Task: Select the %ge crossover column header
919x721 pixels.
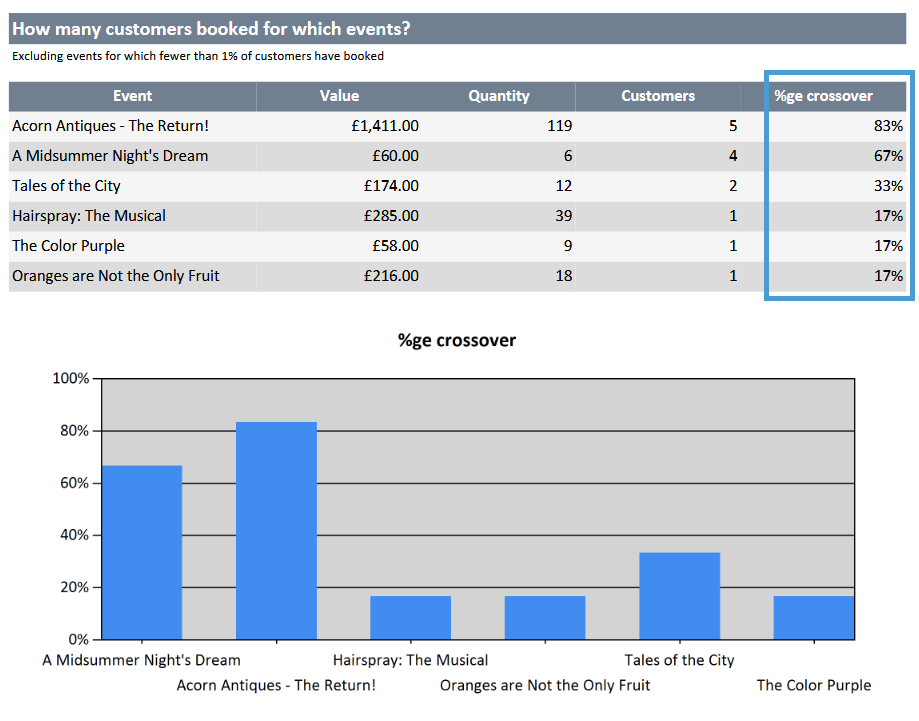Action: point(823,96)
